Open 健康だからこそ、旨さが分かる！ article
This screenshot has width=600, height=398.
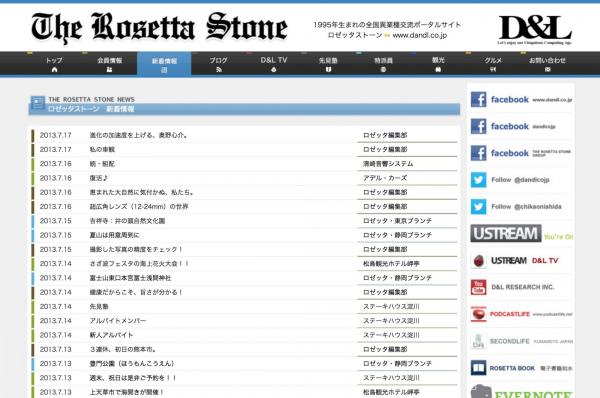click(136, 292)
